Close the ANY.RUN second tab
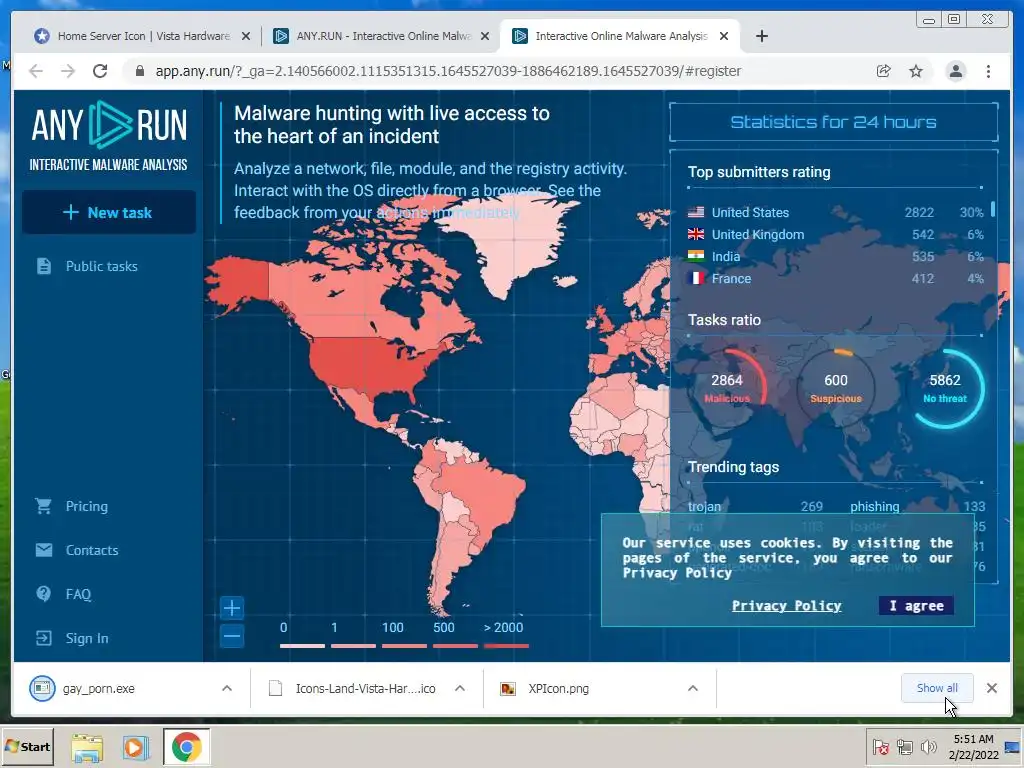 (x=485, y=37)
